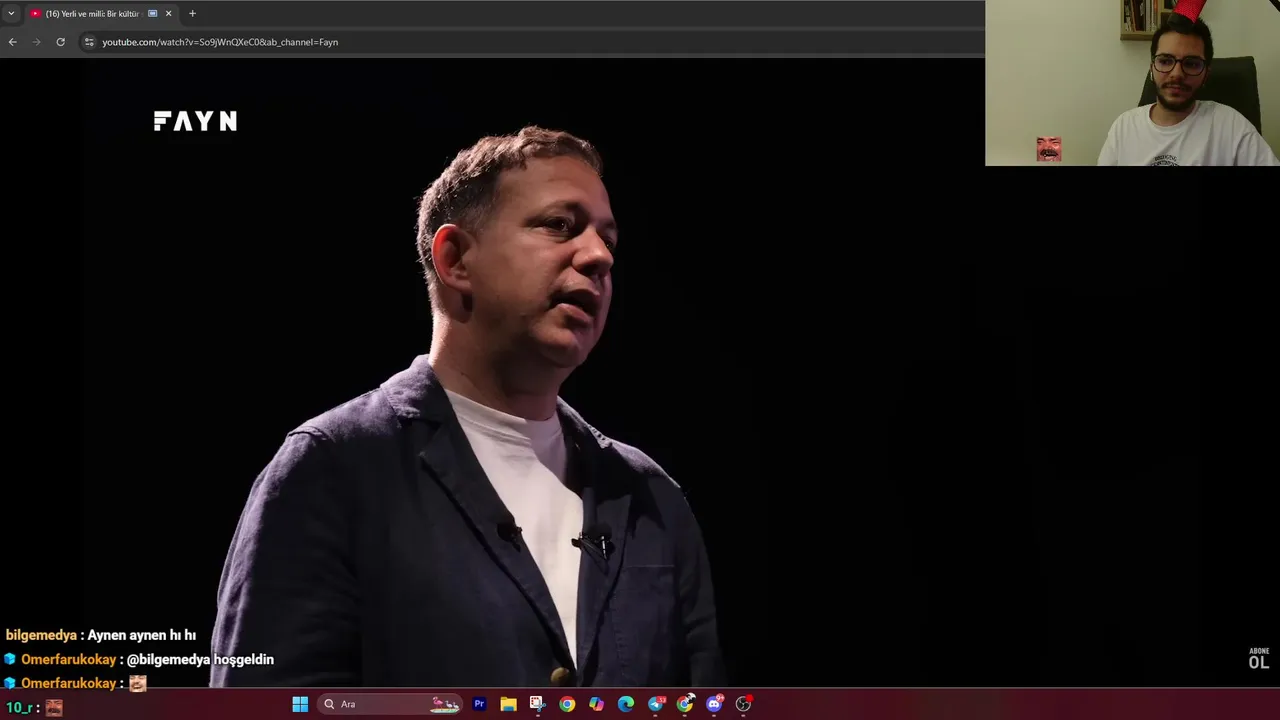This screenshot has width=1280, height=720.
Task: Open File Explorer from the taskbar
Action: pos(508,704)
